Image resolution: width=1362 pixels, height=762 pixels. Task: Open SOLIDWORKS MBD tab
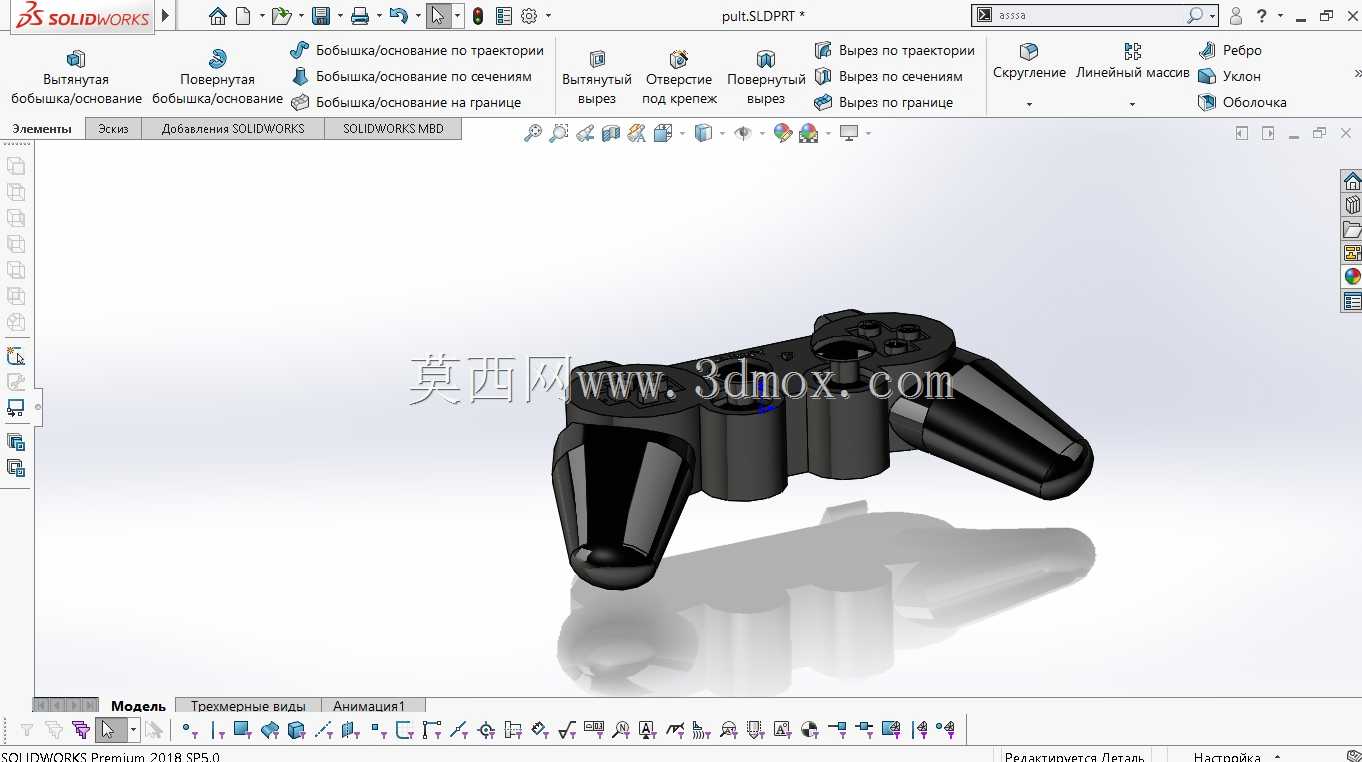tap(393, 129)
